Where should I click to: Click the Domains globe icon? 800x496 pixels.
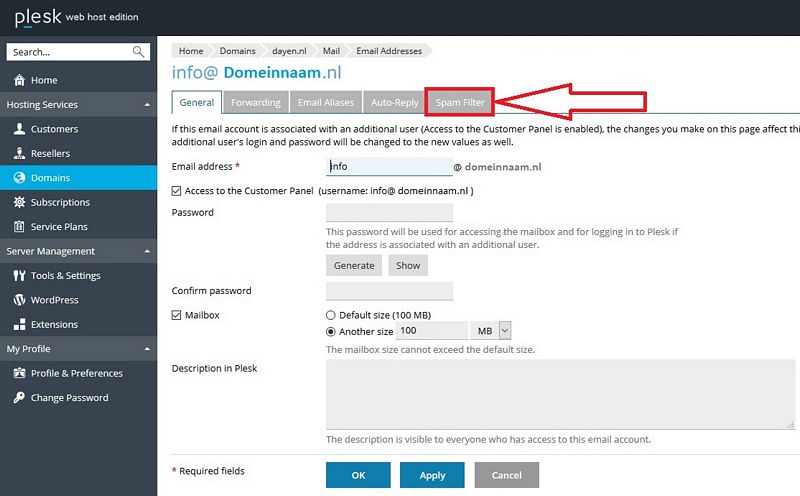[x=19, y=178]
